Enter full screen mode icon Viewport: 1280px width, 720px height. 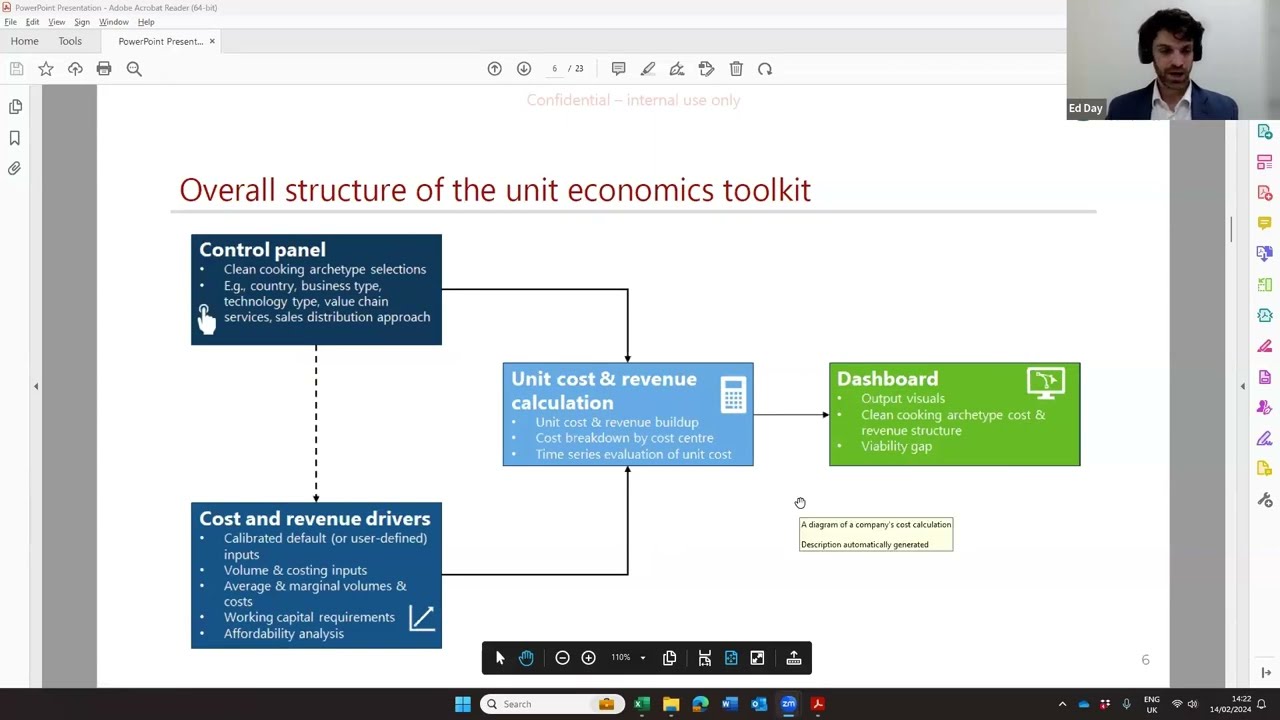757,658
